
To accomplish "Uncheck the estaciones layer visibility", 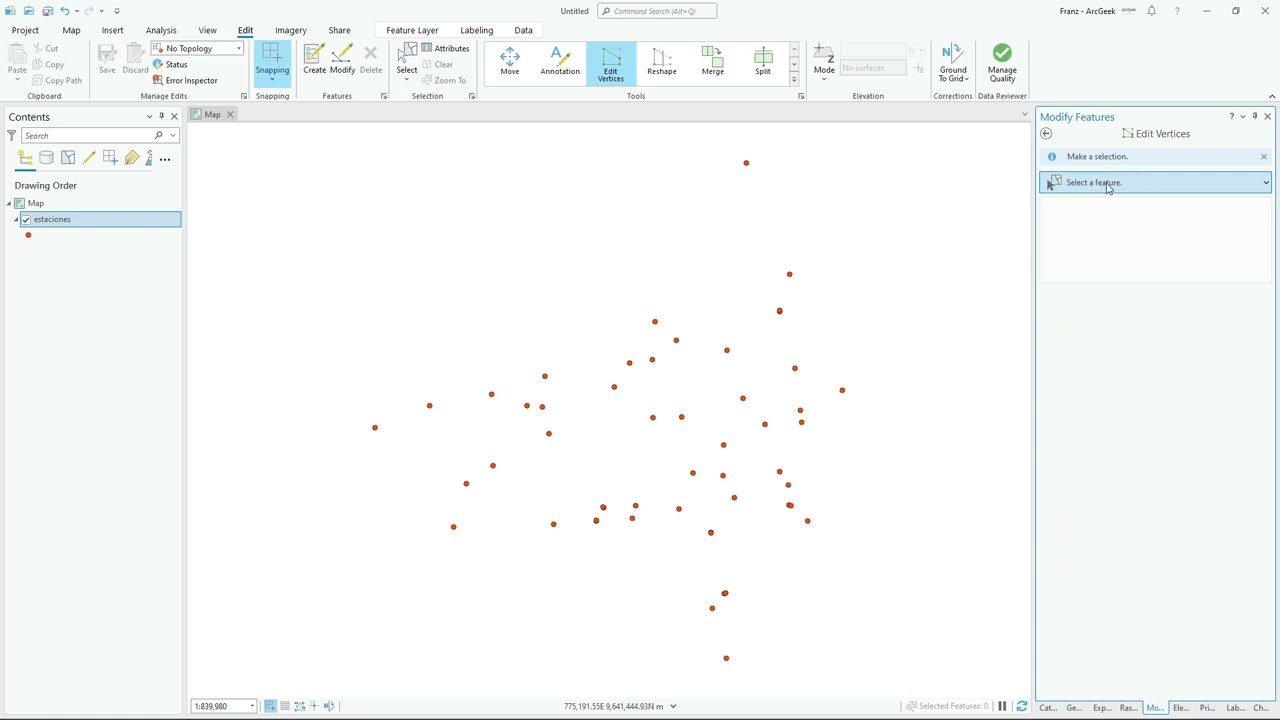I will point(26,219).
